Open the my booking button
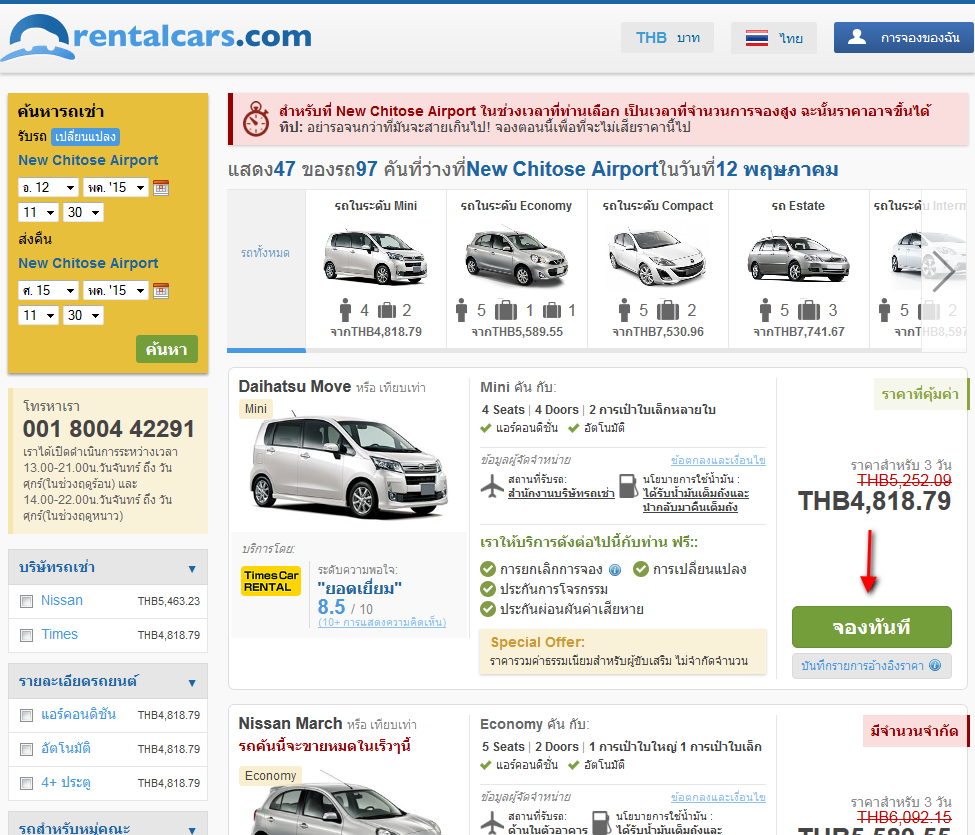The width and height of the screenshot is (975, 835). coord(903,38)
